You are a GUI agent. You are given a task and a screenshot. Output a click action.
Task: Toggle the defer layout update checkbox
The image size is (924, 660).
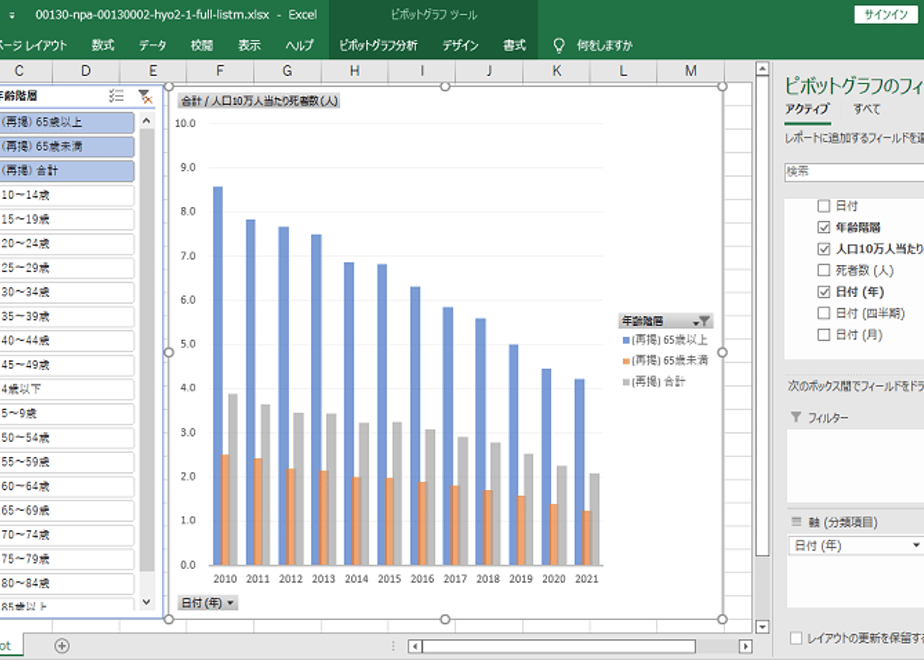tap(796, 638)
